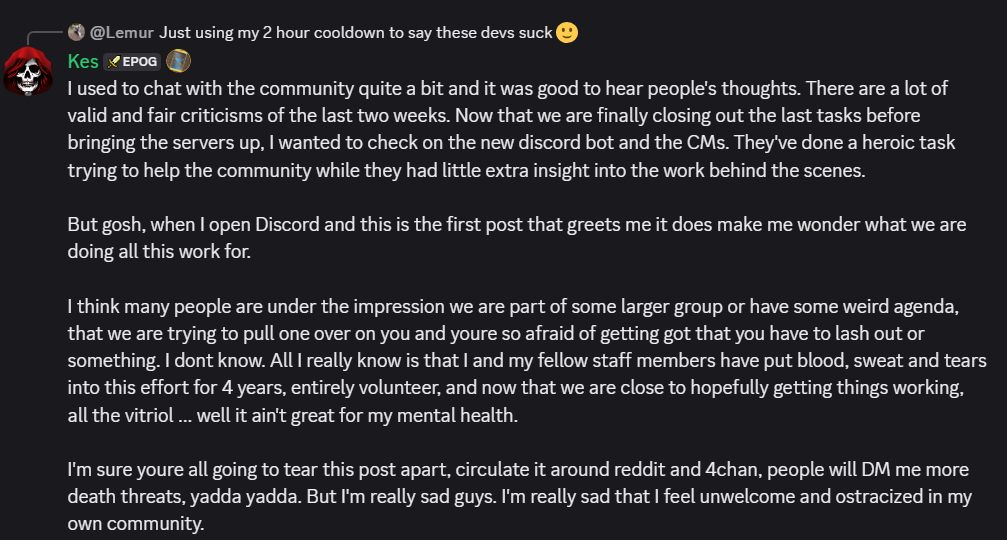Click the reply connector line above avatar

point(44,36)
